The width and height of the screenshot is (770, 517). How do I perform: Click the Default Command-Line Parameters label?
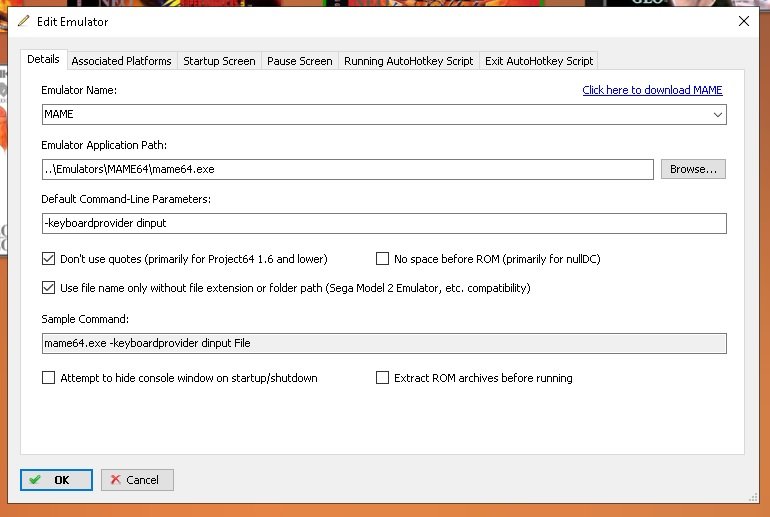[x=126, y=199]
